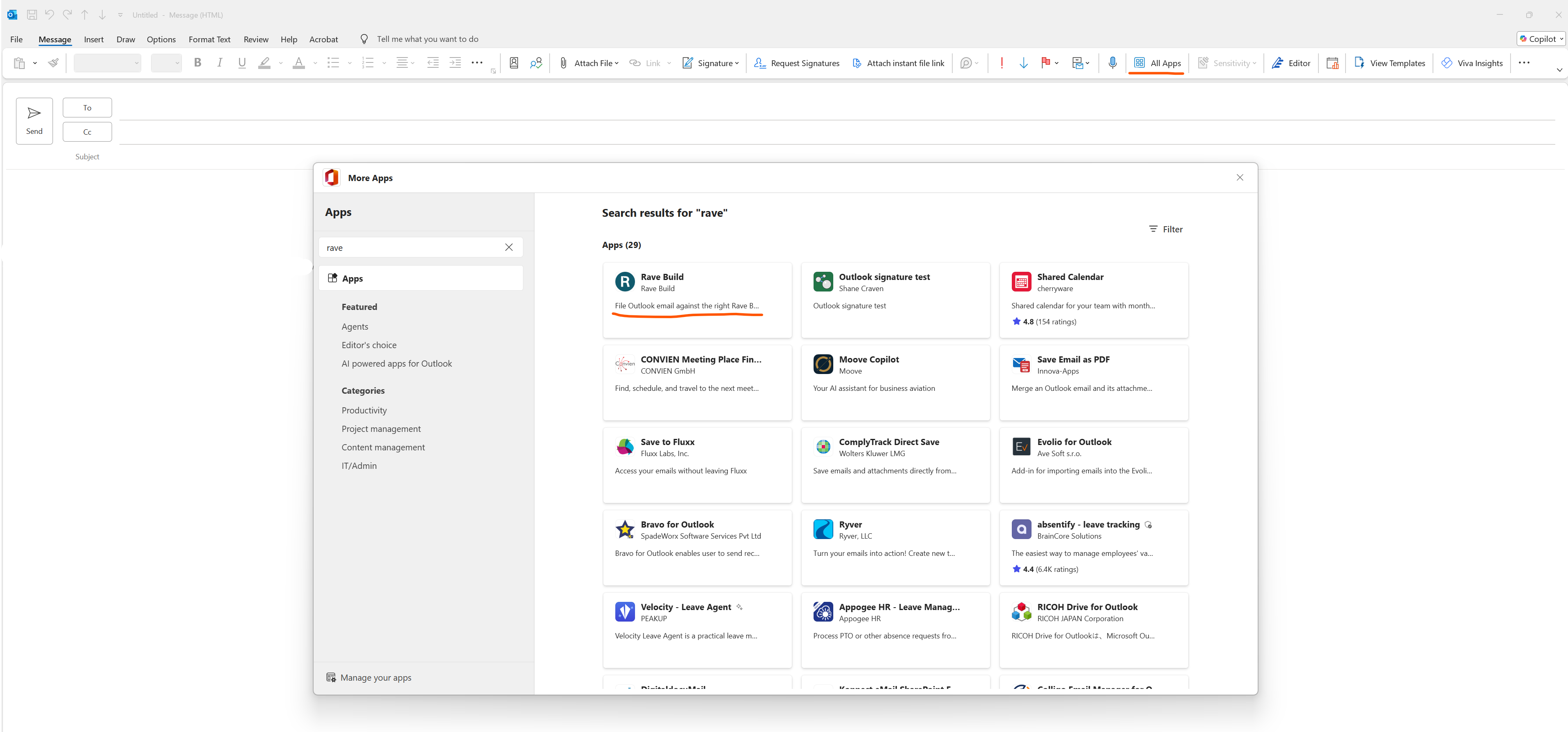This screenshot has width=1568, height=732.
Task: Click the Cc recipients button
Action: point(87,132)
